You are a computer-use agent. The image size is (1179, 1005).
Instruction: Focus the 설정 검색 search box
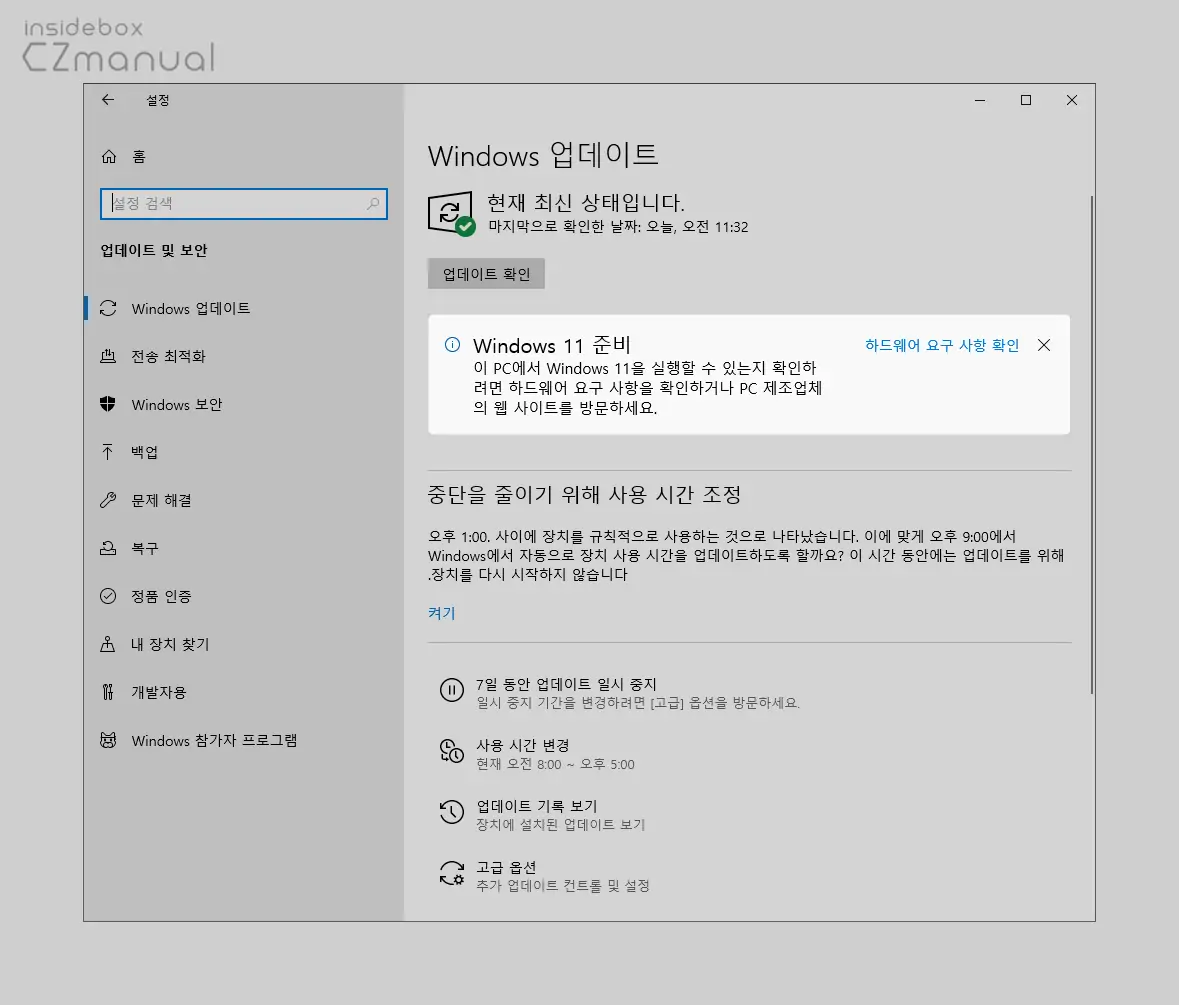click(x=244, y=204)
